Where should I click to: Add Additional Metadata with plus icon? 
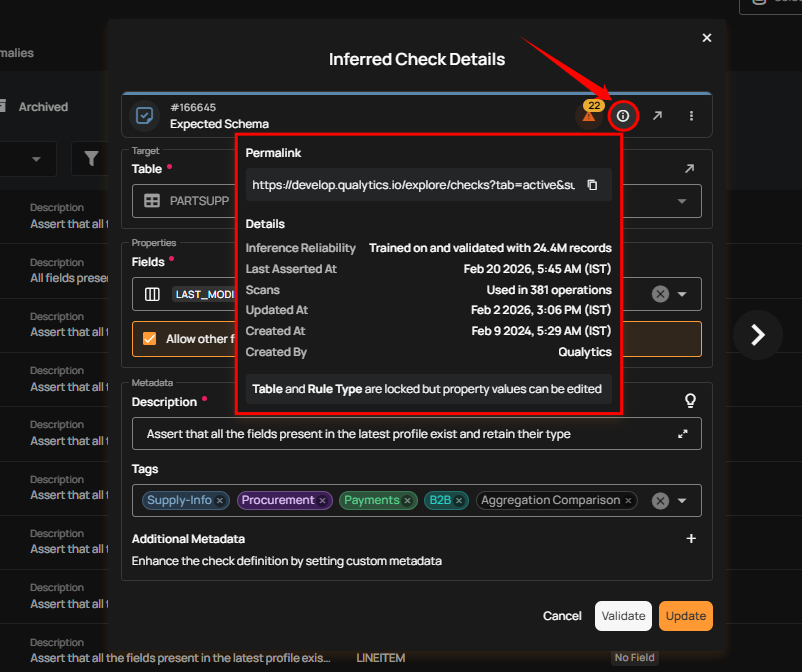pos(690,539)
